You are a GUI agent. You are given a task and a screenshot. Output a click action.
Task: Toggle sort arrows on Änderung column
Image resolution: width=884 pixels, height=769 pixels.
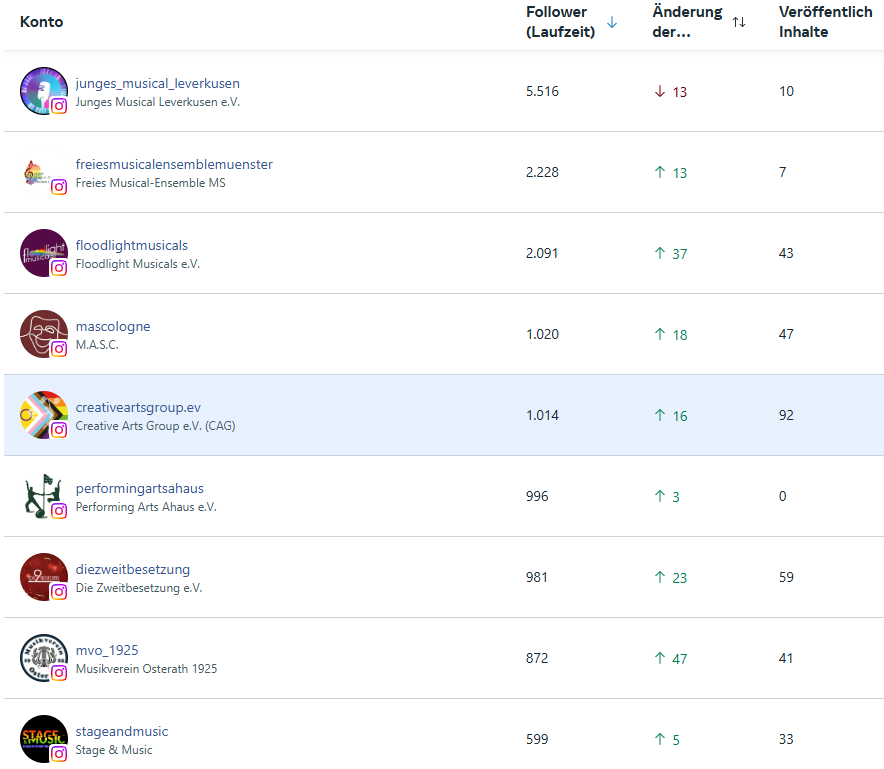tap(739, 22)
